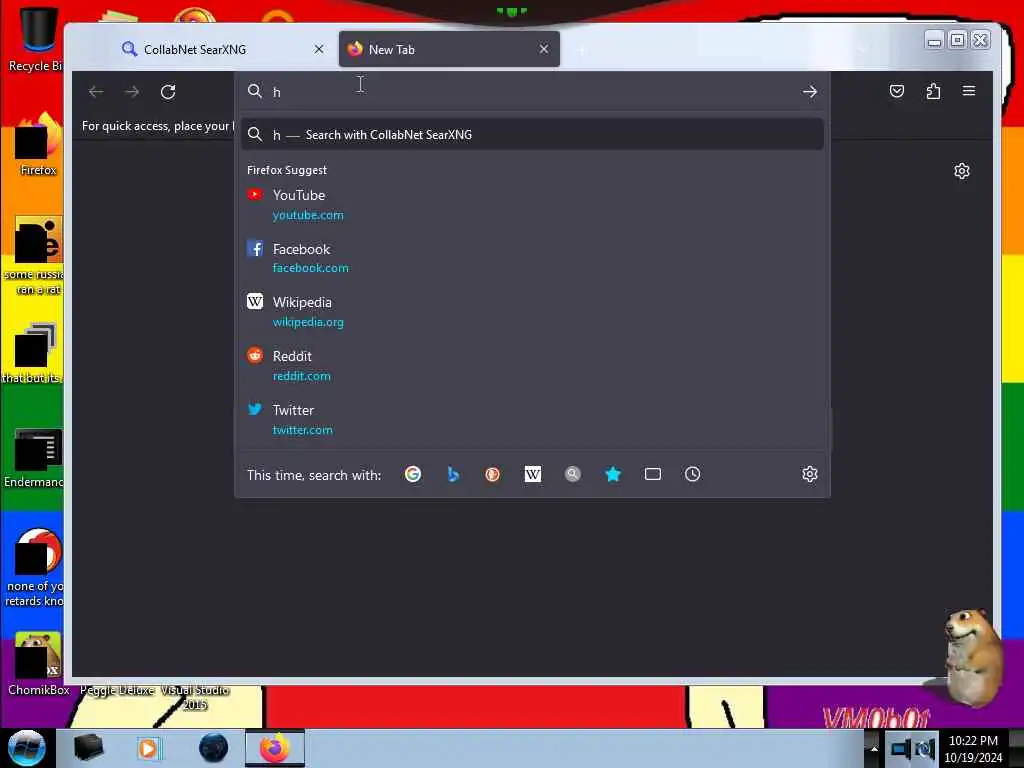Click the reddit.com link text
1024x768 pixels.
301,376
